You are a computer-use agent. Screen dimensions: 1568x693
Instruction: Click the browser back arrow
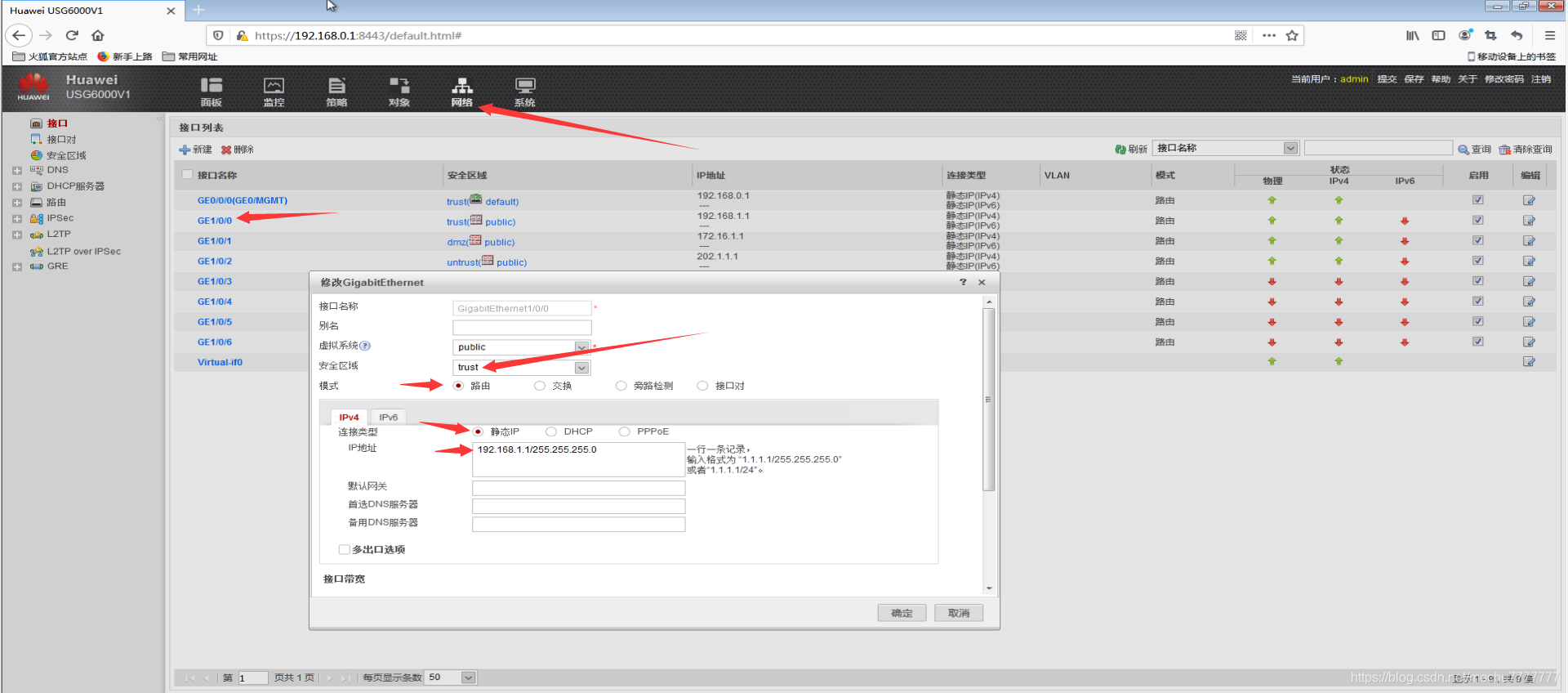[x=19, y=35]
